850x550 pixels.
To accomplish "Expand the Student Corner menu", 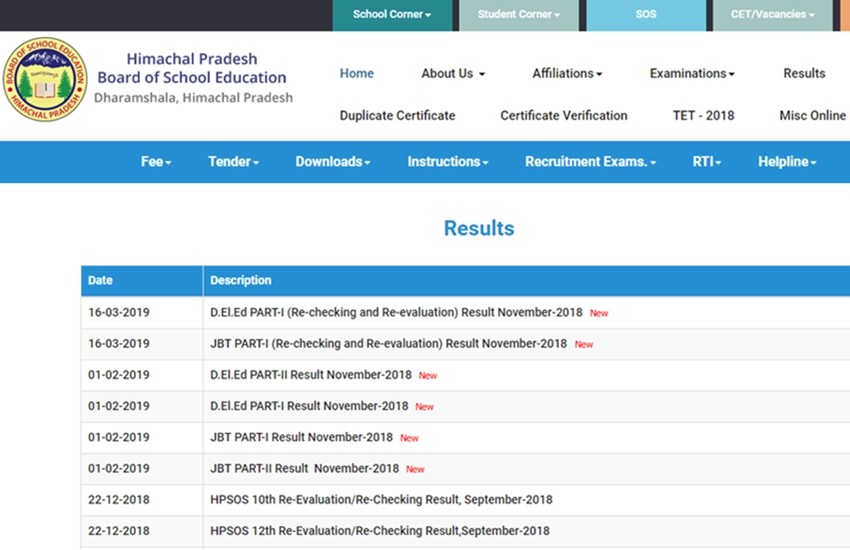I will pyautogui.click(x=518, y=15).
